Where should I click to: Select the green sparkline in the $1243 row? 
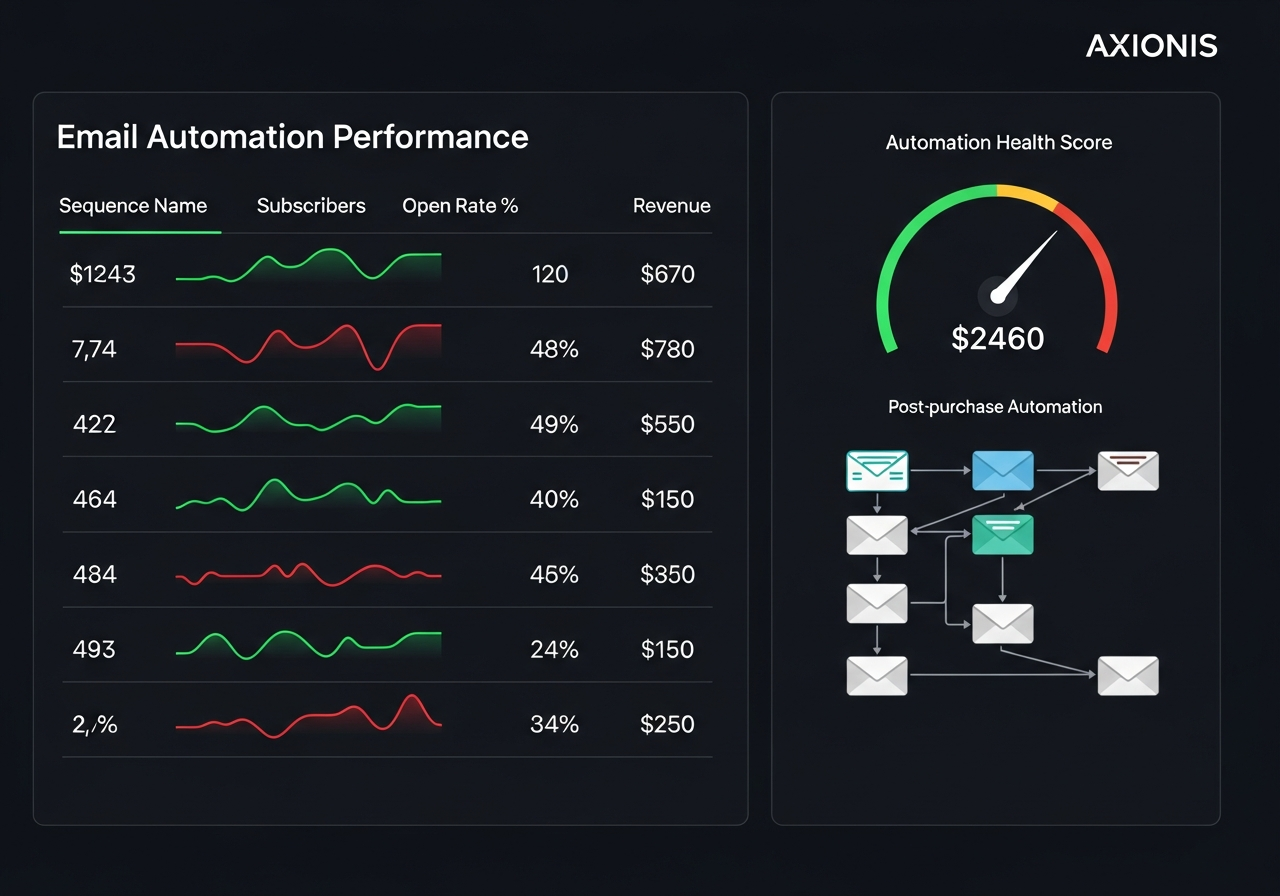307,272
